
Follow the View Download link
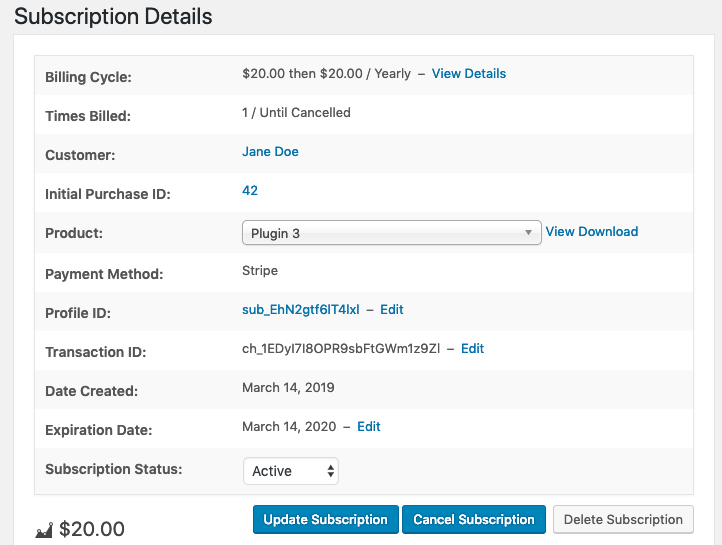(591, 232)
